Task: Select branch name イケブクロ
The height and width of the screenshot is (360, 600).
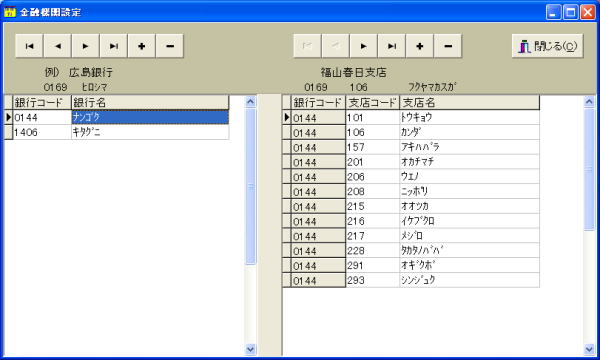Action: pyautogui.click(x=470, y=221)
